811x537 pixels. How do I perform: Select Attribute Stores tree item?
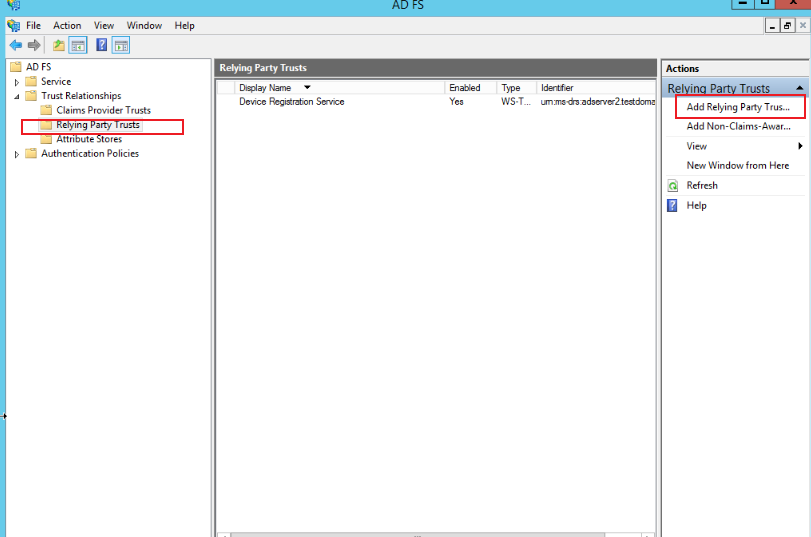click(89, 139)
